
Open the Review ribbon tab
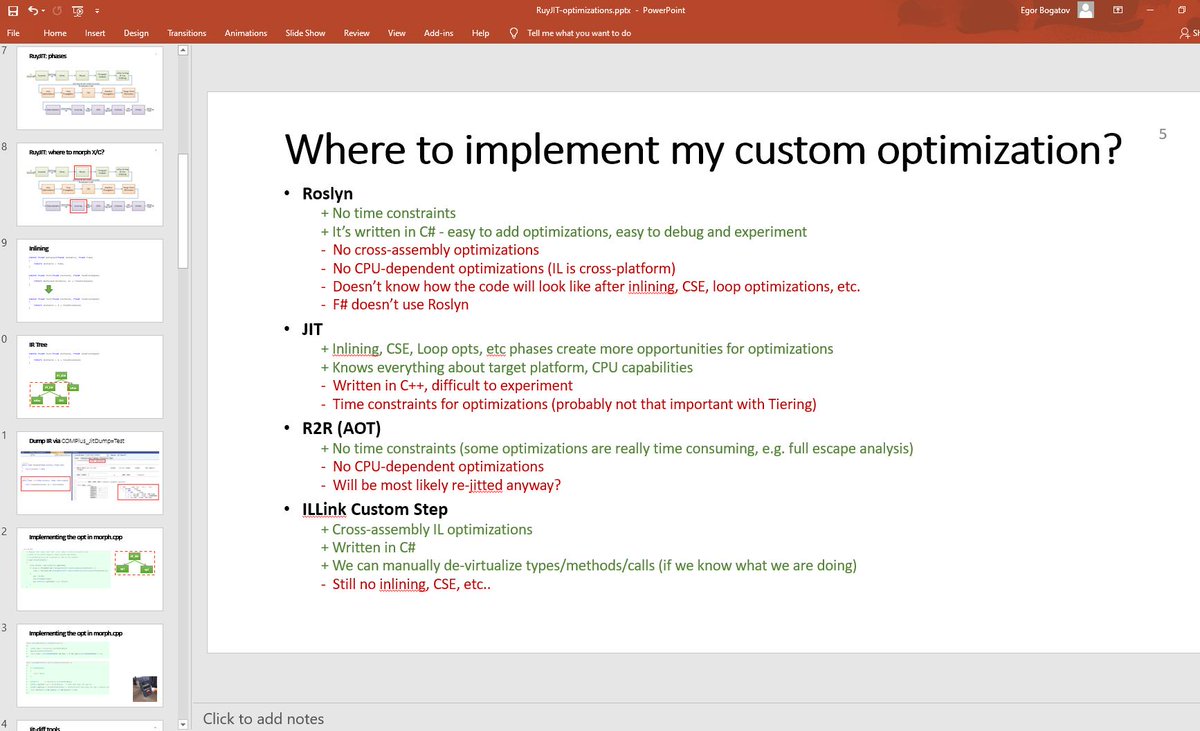click(x=356, y=33)
